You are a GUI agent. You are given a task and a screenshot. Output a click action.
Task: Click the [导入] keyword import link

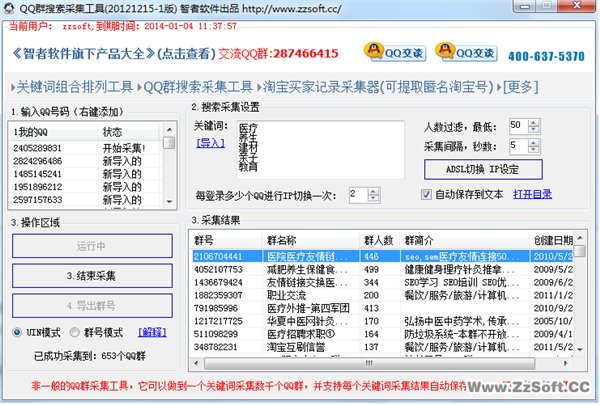pyautogui.click(x=210, y=143)
